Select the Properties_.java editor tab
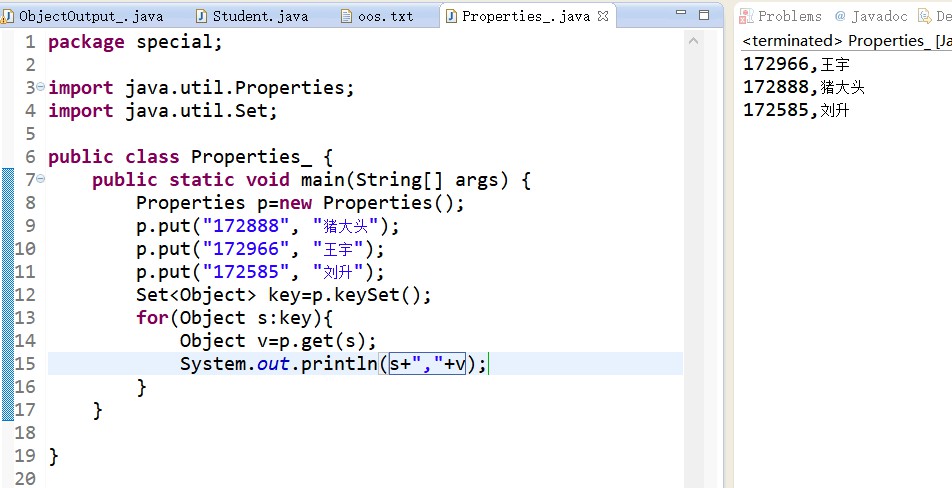This screenshot has width=952, height=488. click(526, 16)
